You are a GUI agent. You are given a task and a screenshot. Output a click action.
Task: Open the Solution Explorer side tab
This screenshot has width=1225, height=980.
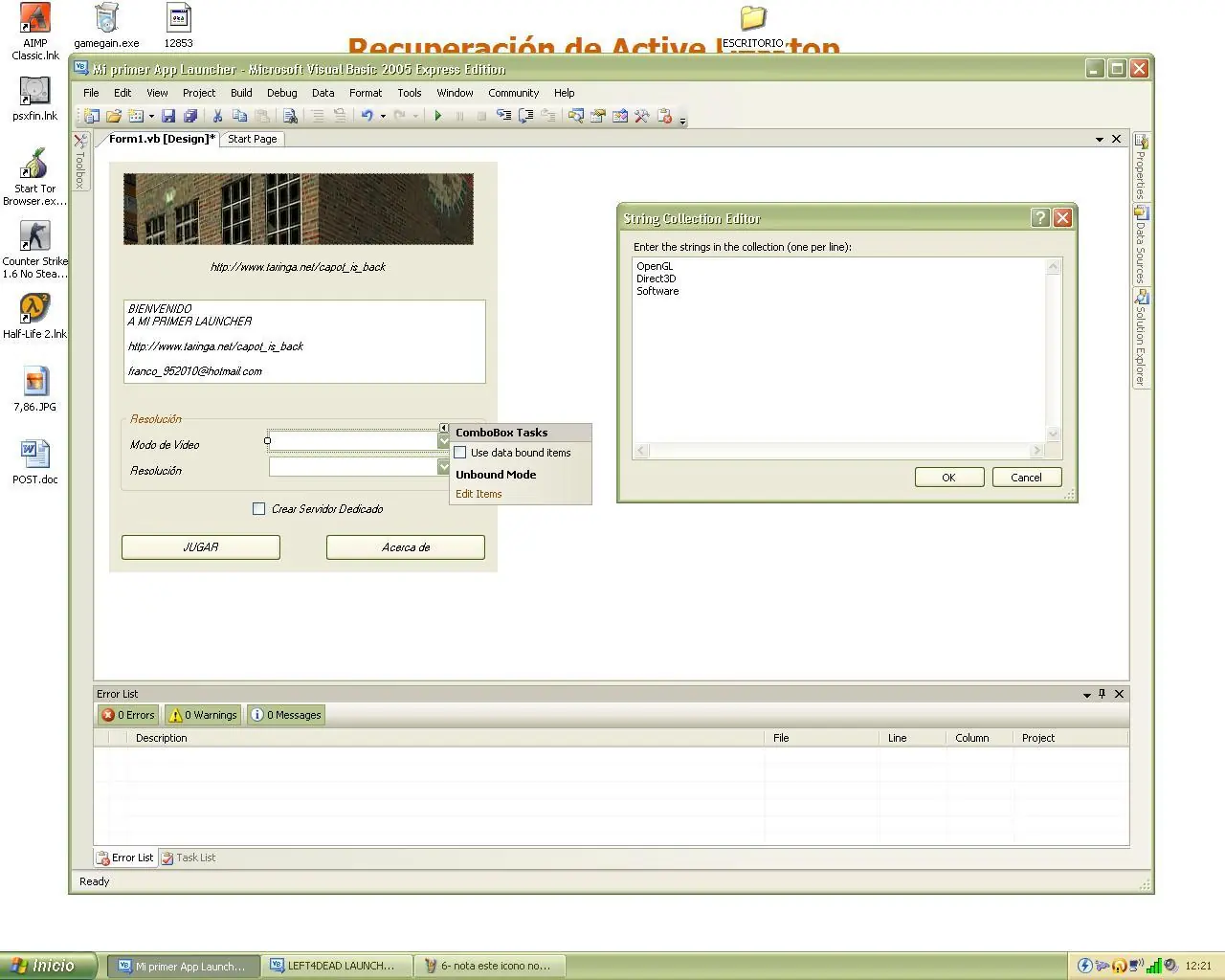pyautogui.click(x=1141, y=337)
